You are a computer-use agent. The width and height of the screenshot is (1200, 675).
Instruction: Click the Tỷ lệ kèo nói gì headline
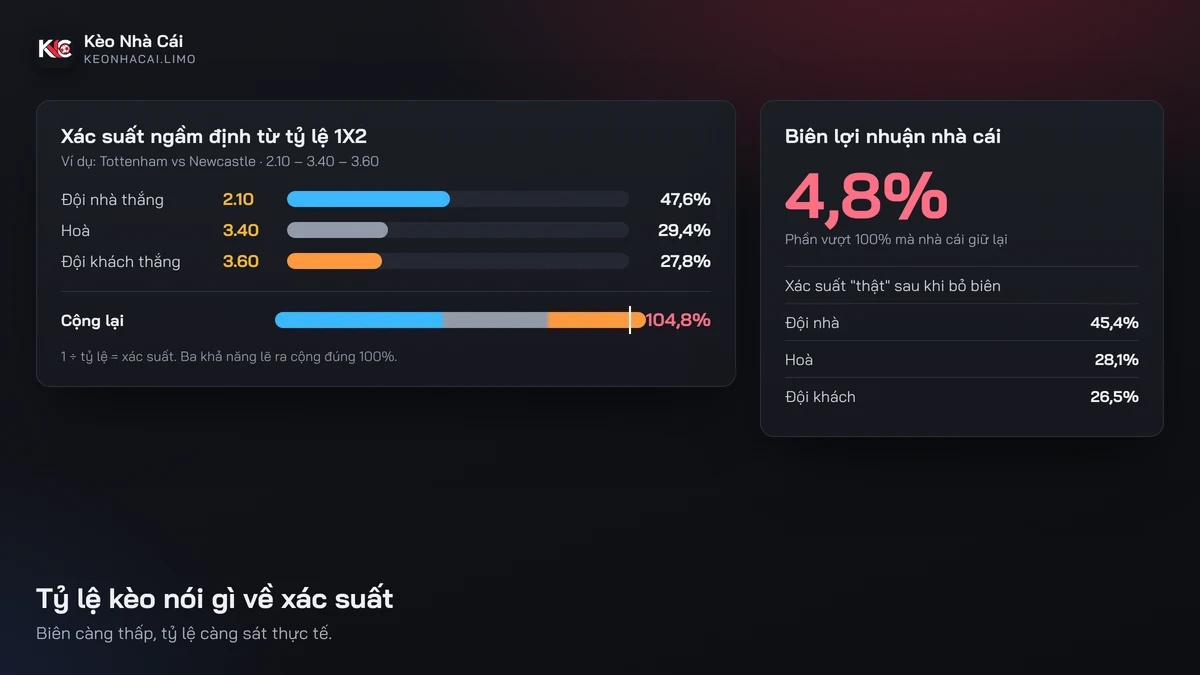pos(215,599)
